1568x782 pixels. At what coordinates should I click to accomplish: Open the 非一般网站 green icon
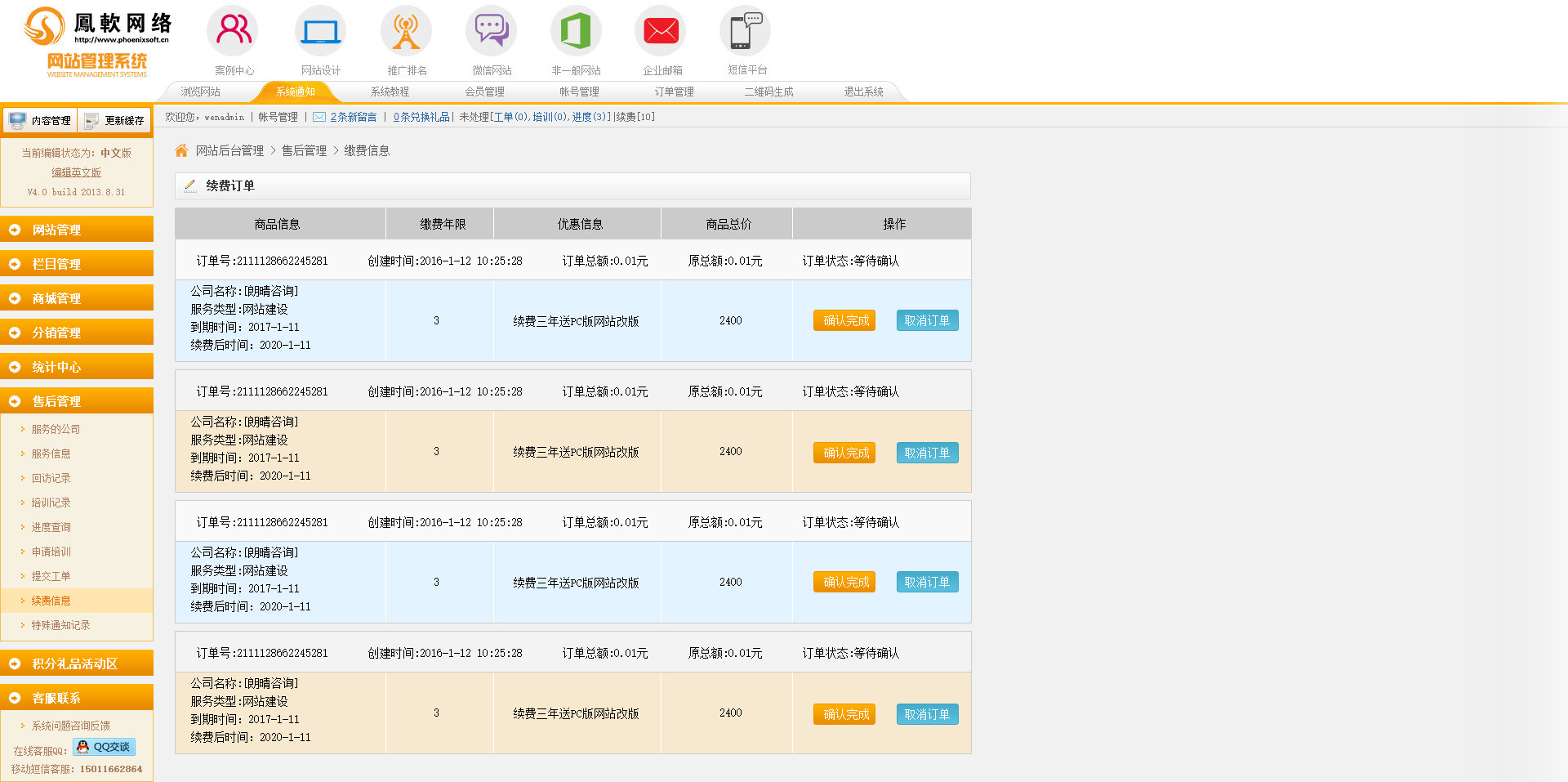576,31
